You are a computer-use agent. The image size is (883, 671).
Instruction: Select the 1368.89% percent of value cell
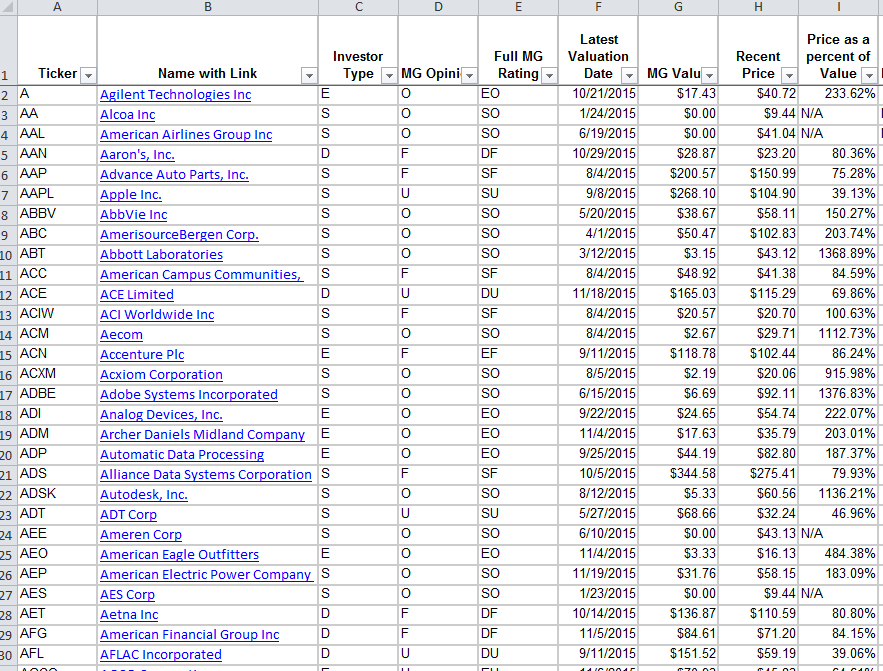(839, 254)
